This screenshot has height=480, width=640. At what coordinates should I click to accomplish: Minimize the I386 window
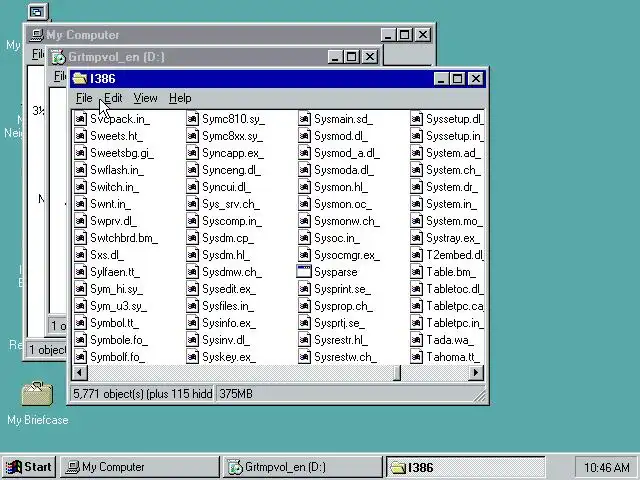(x=441, y=78)
